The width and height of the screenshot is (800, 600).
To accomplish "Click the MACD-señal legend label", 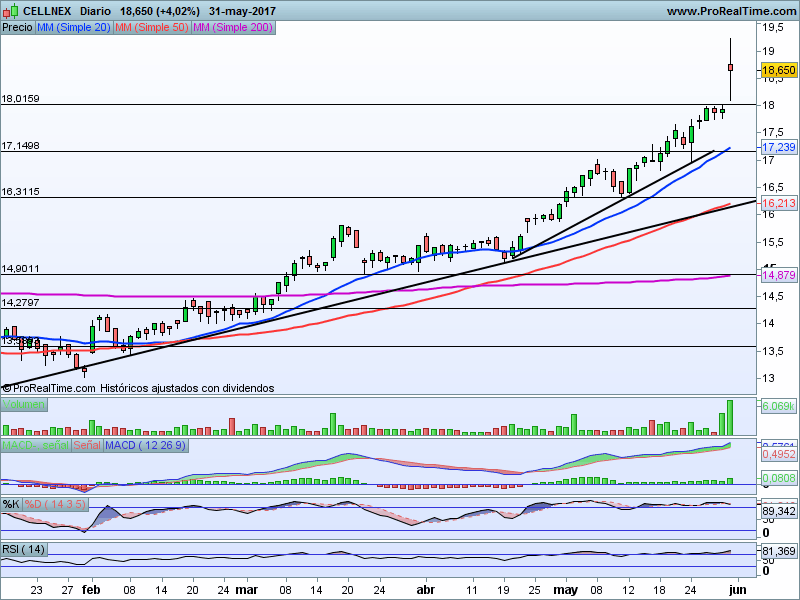I will [x=36, y=445].
